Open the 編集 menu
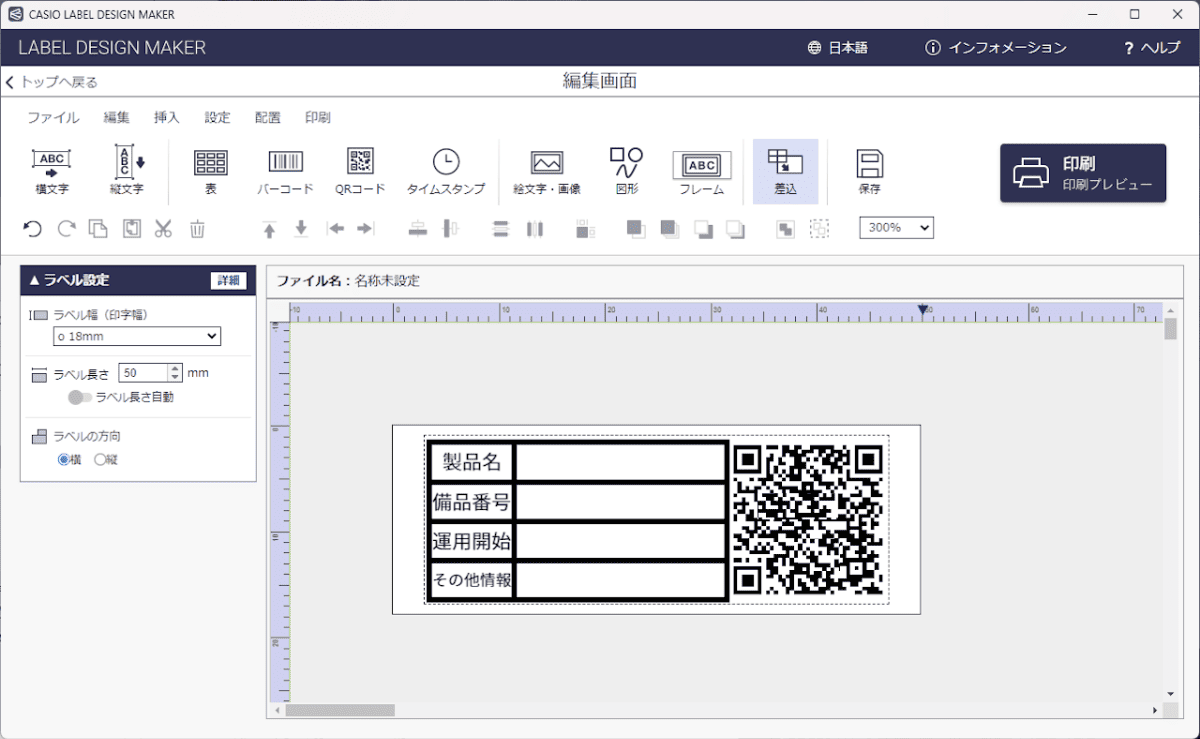Screen dimensions: 1200x739 (x=117, y=117)
